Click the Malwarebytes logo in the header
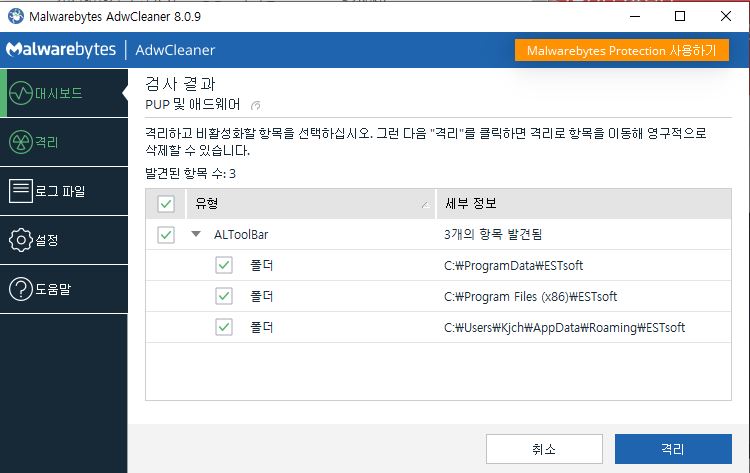Viewport: 750px width, 473px height. pos(61,49)
